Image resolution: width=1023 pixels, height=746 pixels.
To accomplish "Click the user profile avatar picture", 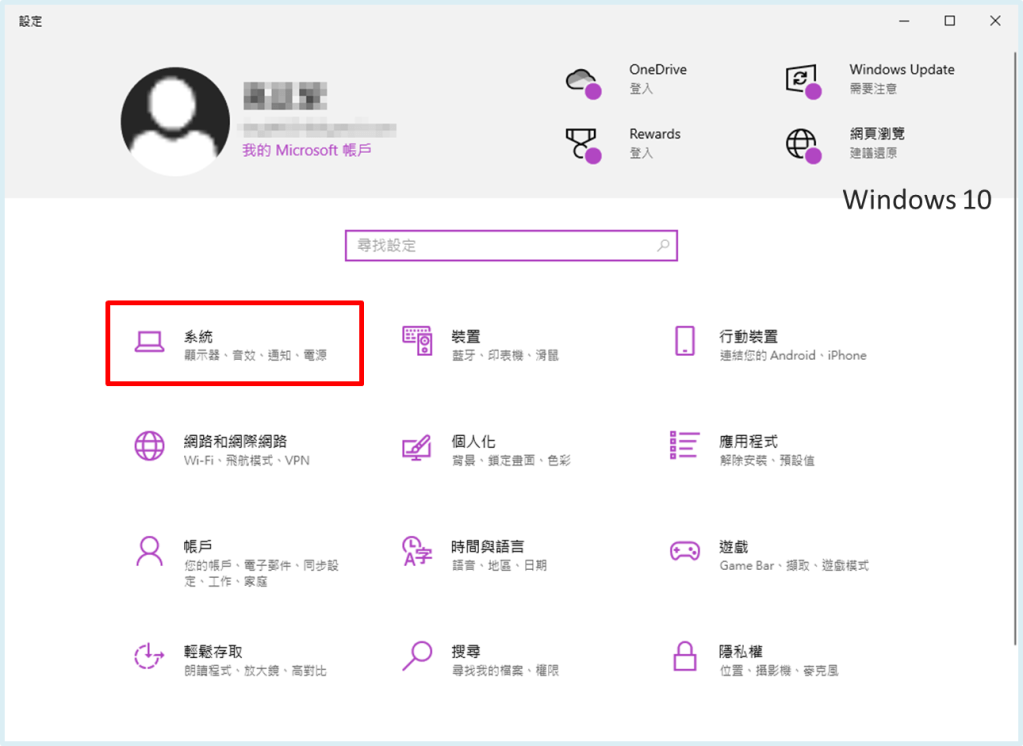I will click(175, 122).
